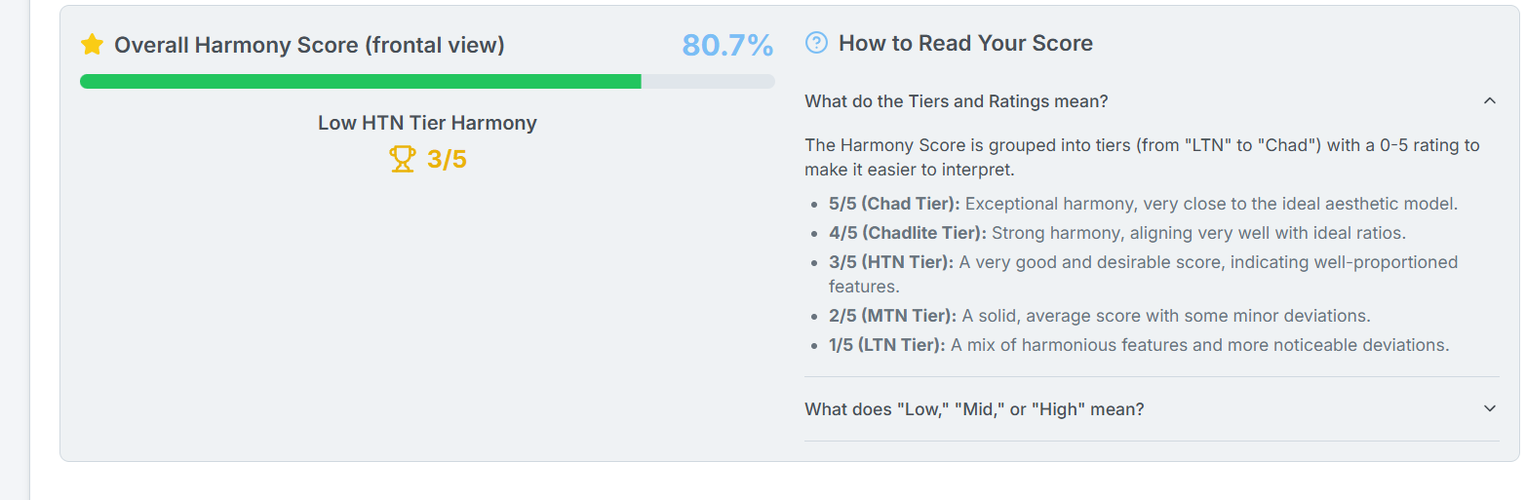Viewport: 1526px width, 500px height.
Task: Open "What does Low, Mid, or High mean?" question
Action: tap(974, 409)
